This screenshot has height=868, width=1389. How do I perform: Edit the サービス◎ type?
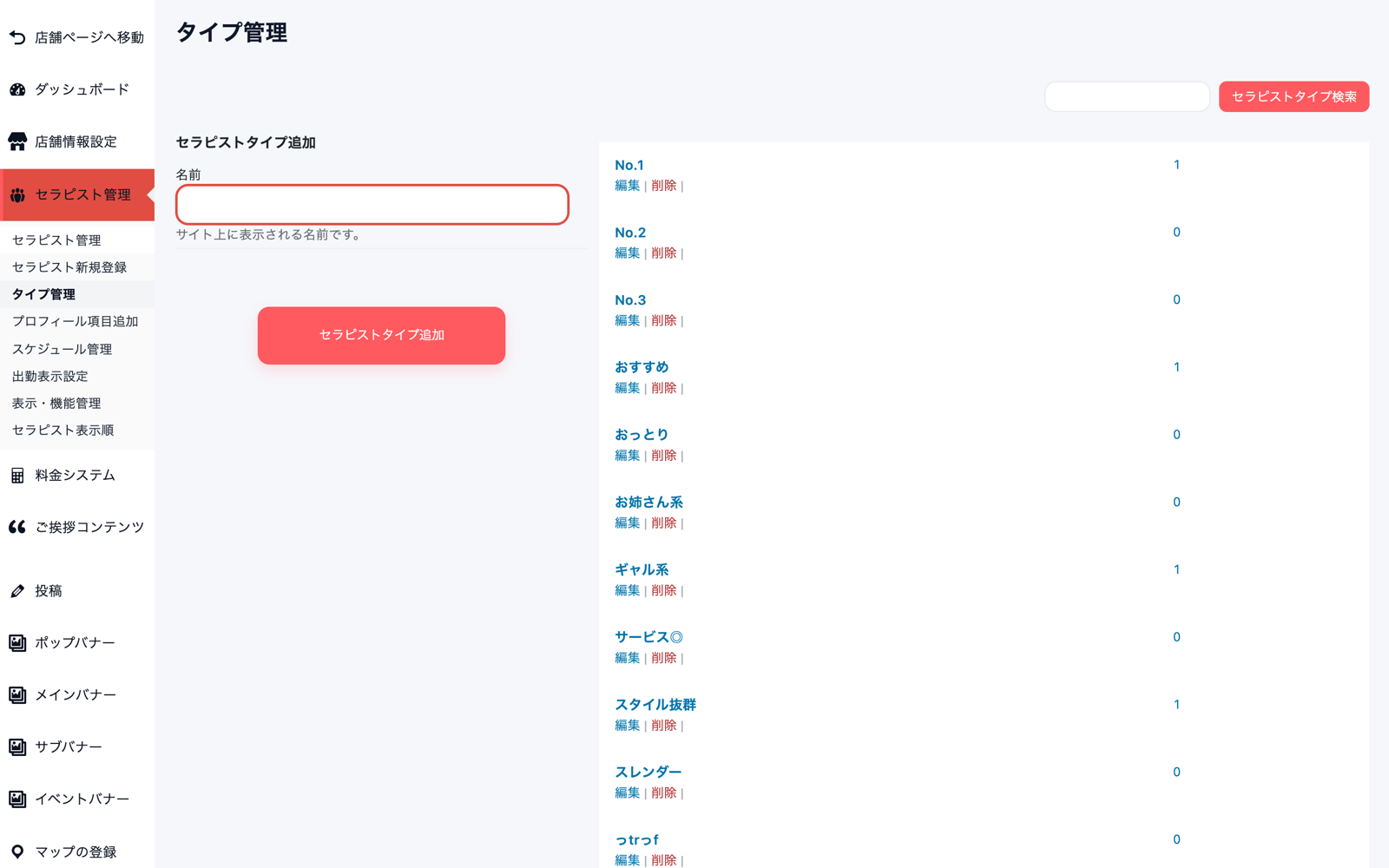pyautogui.click(x=627, y=658)
